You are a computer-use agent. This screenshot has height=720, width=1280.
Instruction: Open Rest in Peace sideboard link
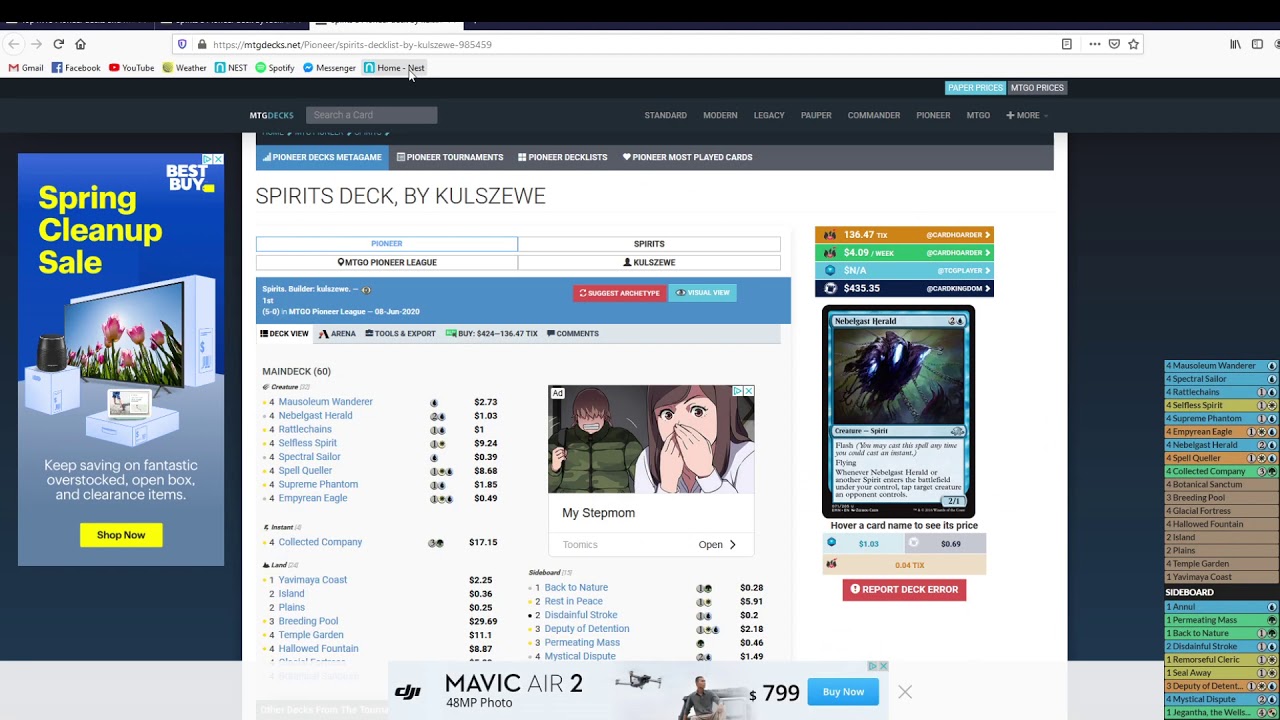573,602
